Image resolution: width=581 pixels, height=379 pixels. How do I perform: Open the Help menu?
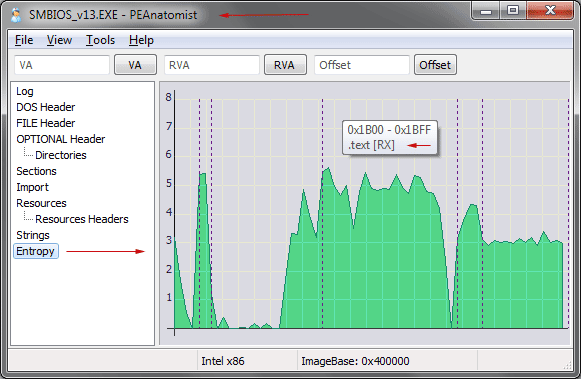pyautogui.click(x=141, y=40)
